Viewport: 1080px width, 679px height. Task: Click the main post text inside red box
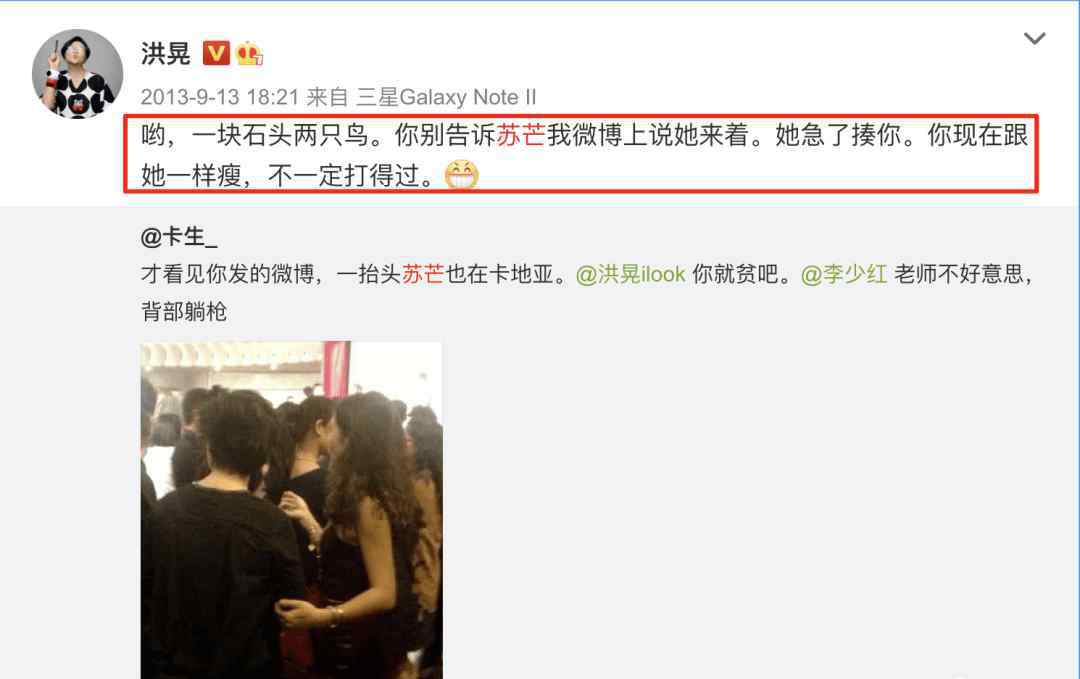581,154
